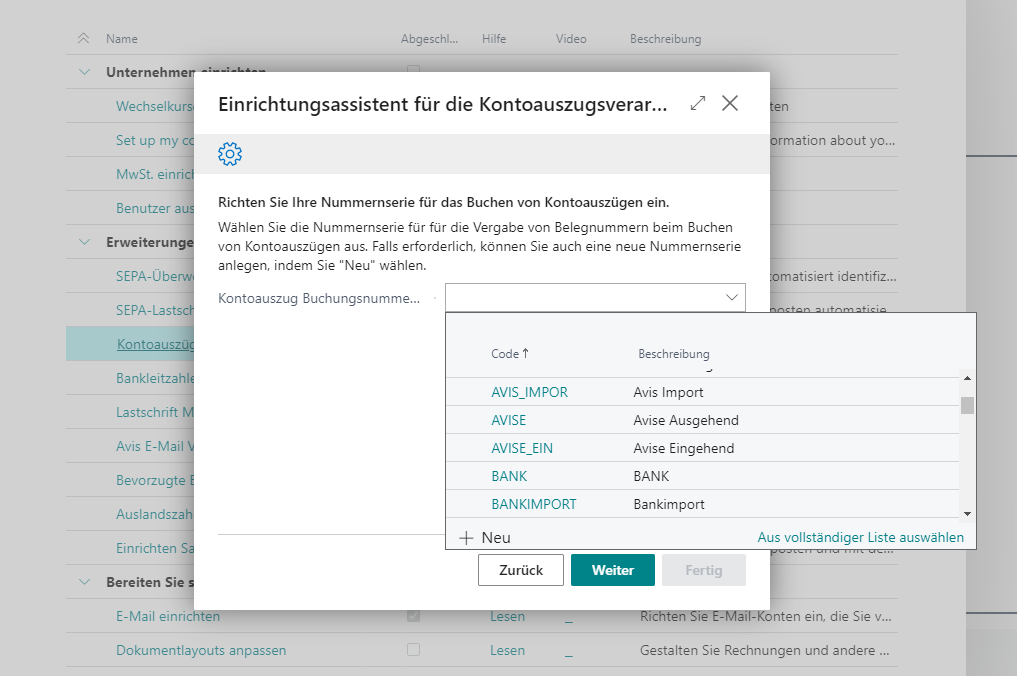This screenshot has width=1017, height=676.
Task: Check the Abgeschlossen box for Dokumentlayouts anpassen
Action: click(413, 650)
